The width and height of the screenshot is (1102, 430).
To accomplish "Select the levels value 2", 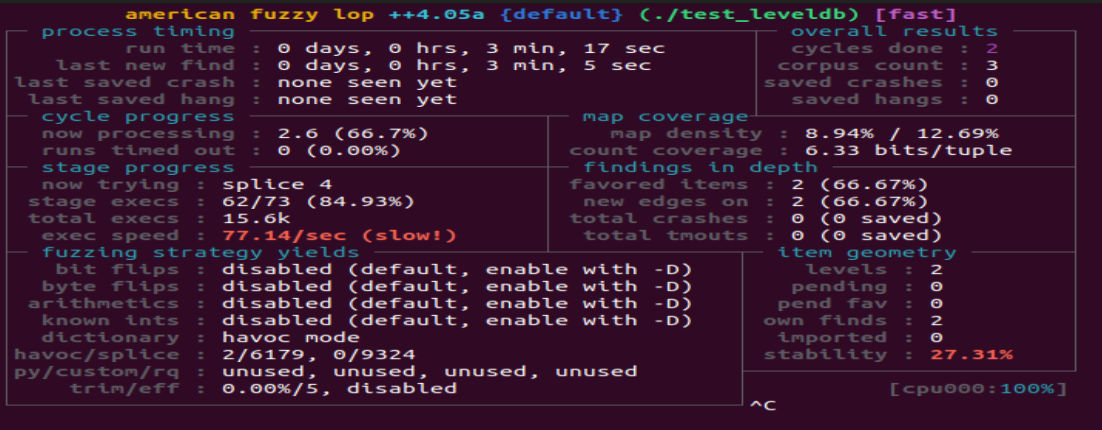I will 936,269.
